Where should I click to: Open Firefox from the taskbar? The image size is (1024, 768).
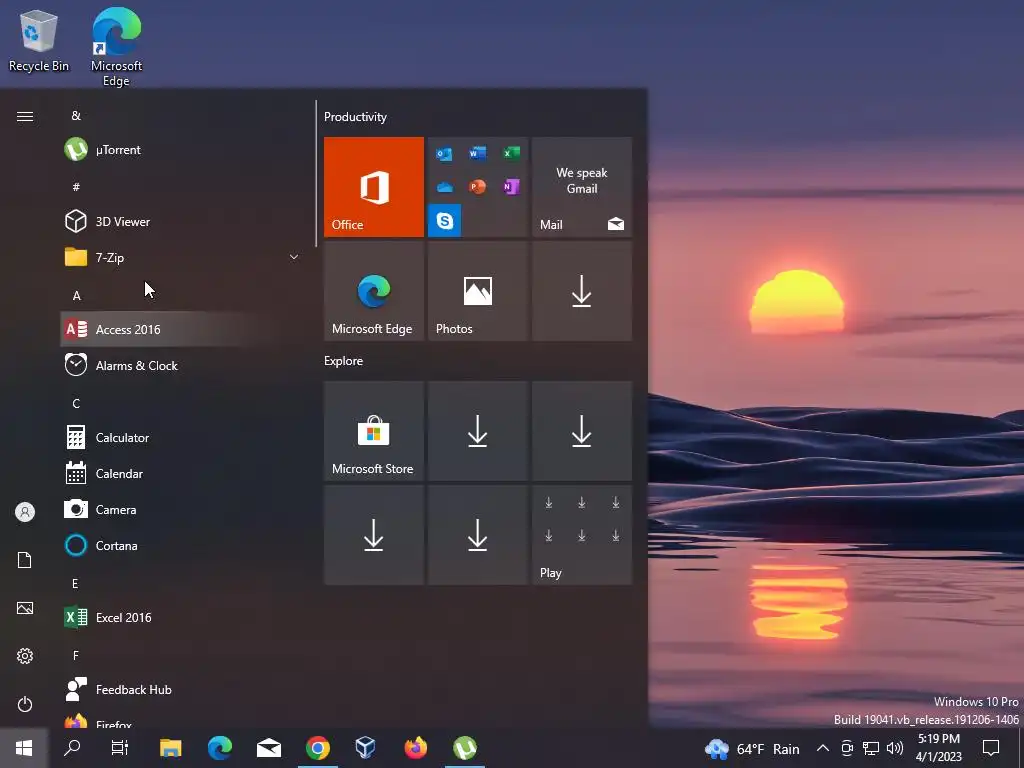click(x=415, y=748)
